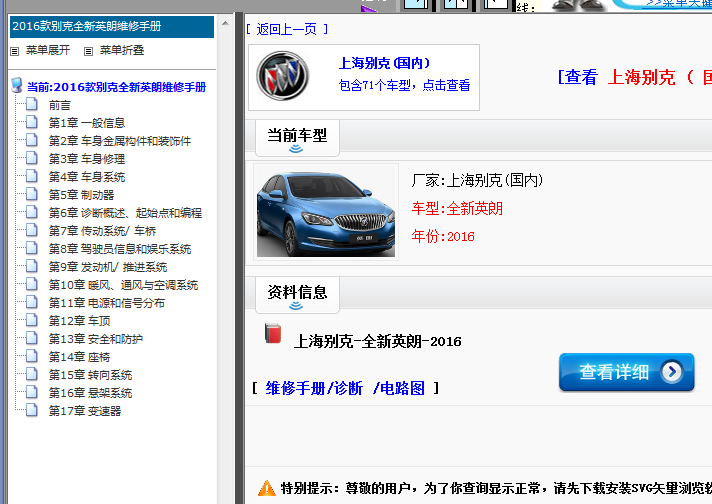Click the 上海别克-全新英朗-2016 title text
The image size is (712, 504).
(377, 341)
